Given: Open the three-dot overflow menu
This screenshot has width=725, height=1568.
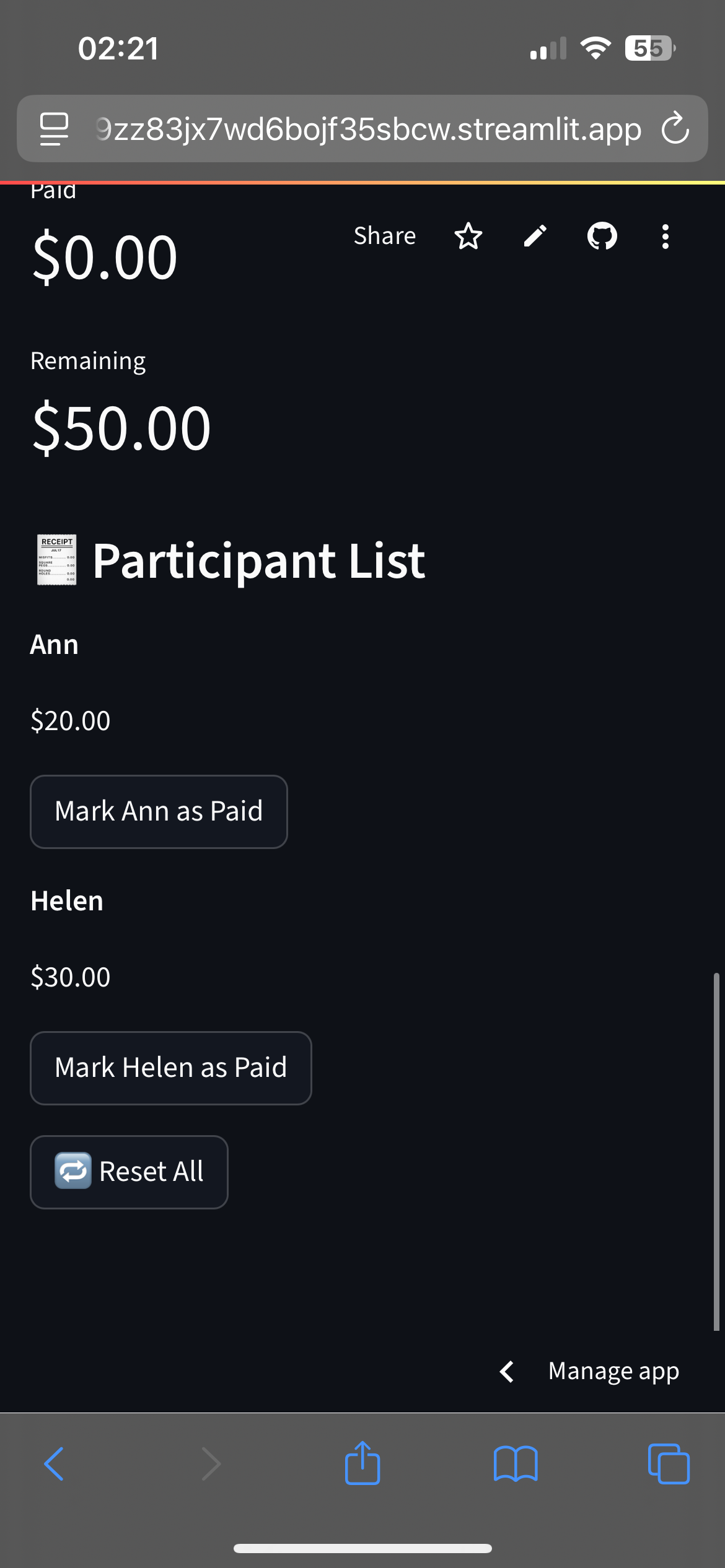Looking at the screenshot, I should (x=665, y=237).
